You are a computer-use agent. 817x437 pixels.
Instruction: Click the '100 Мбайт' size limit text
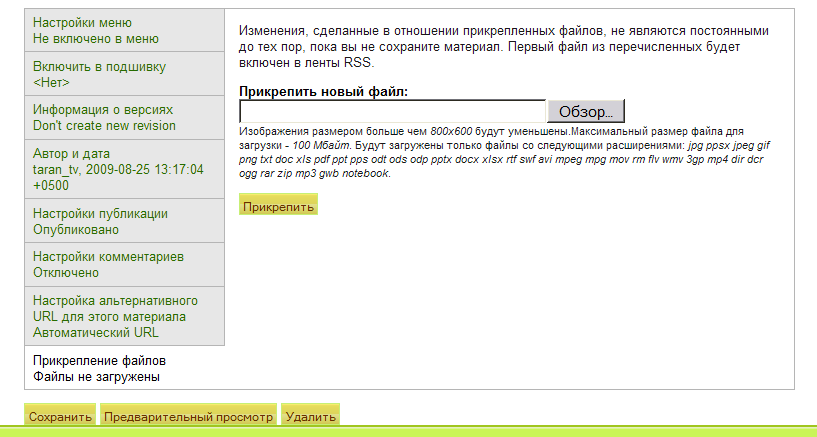point(321,145)
